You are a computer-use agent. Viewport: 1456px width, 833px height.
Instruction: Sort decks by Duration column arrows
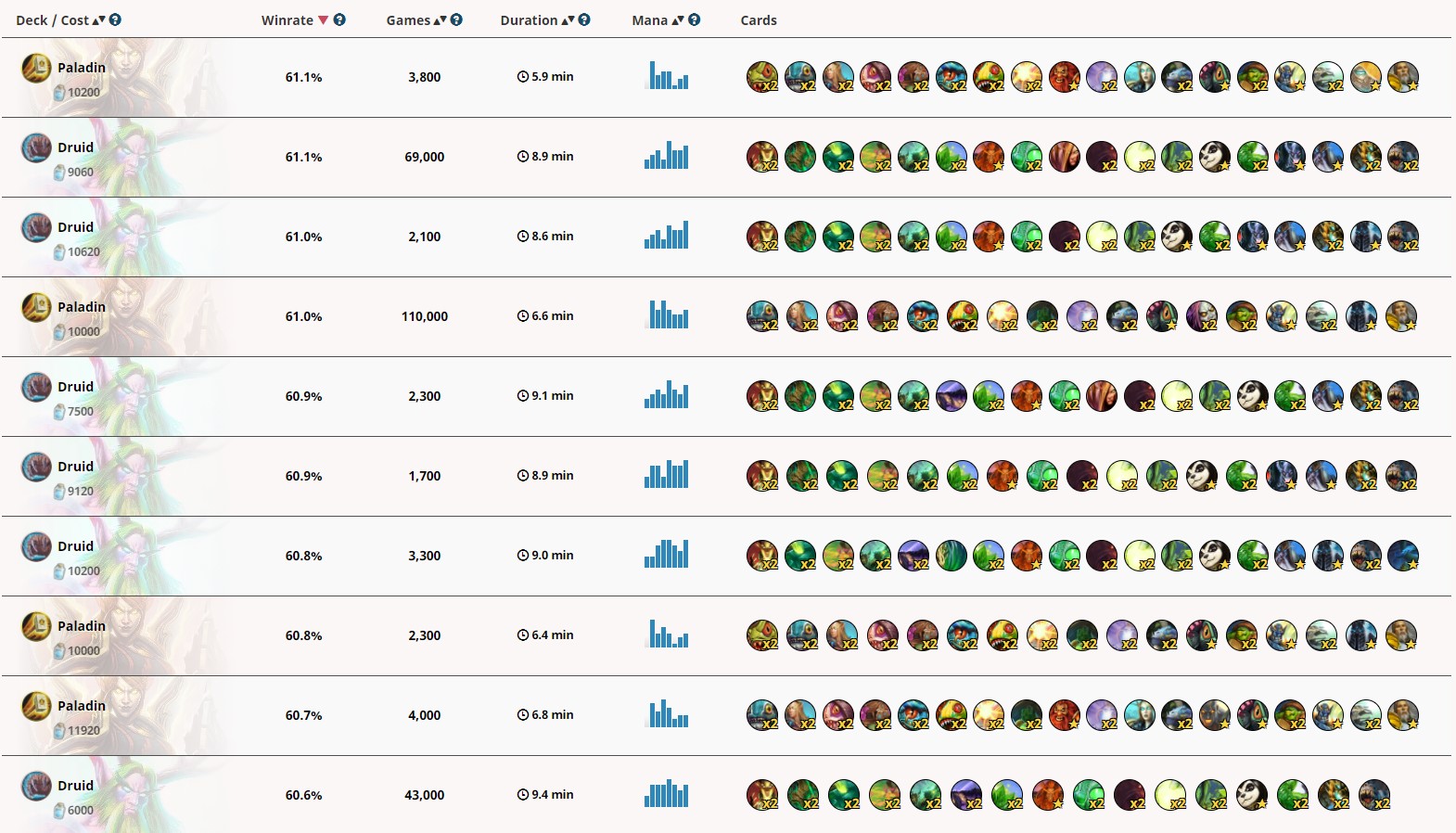coord(568,19)
